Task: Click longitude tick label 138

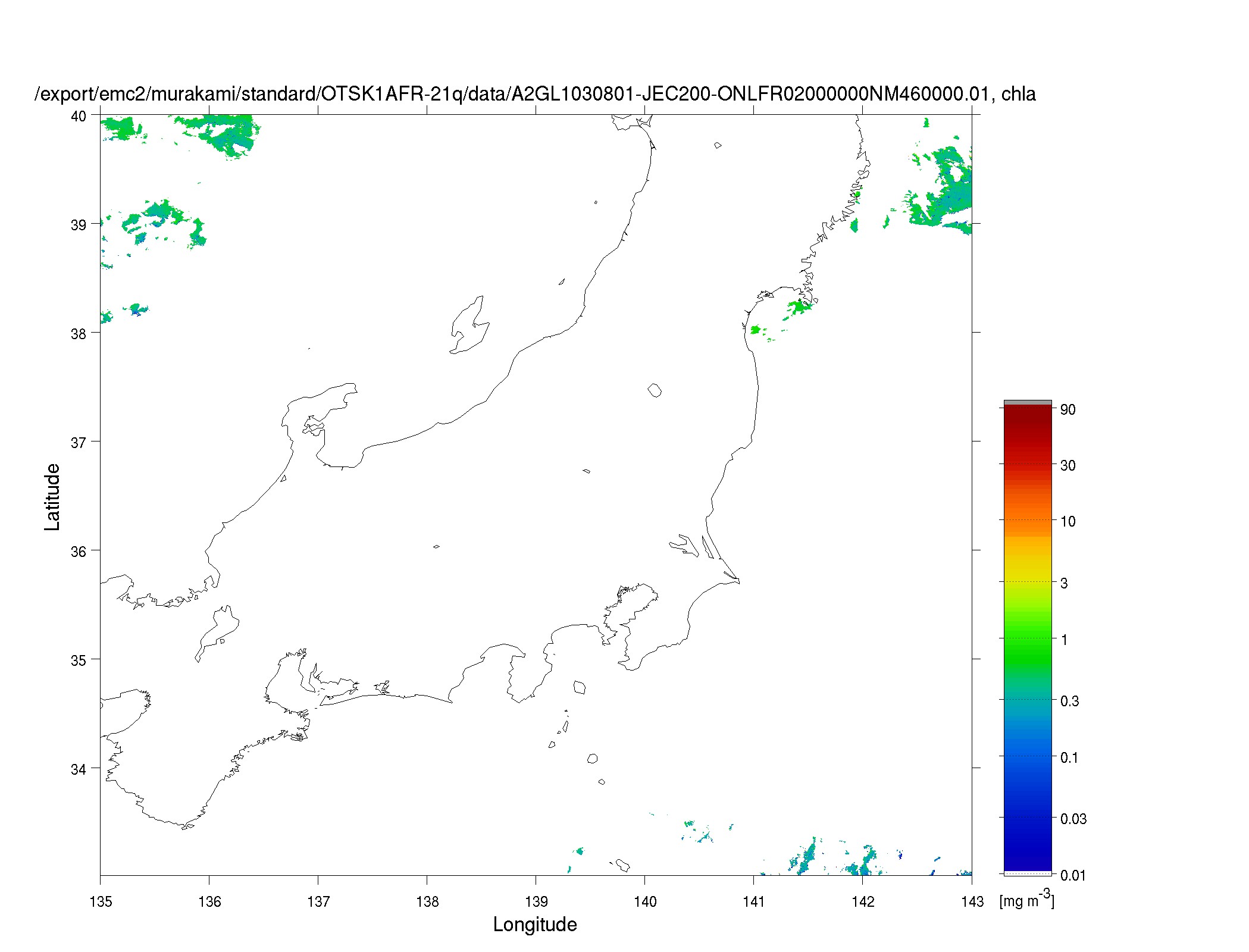Action: (x=427, y=901)
